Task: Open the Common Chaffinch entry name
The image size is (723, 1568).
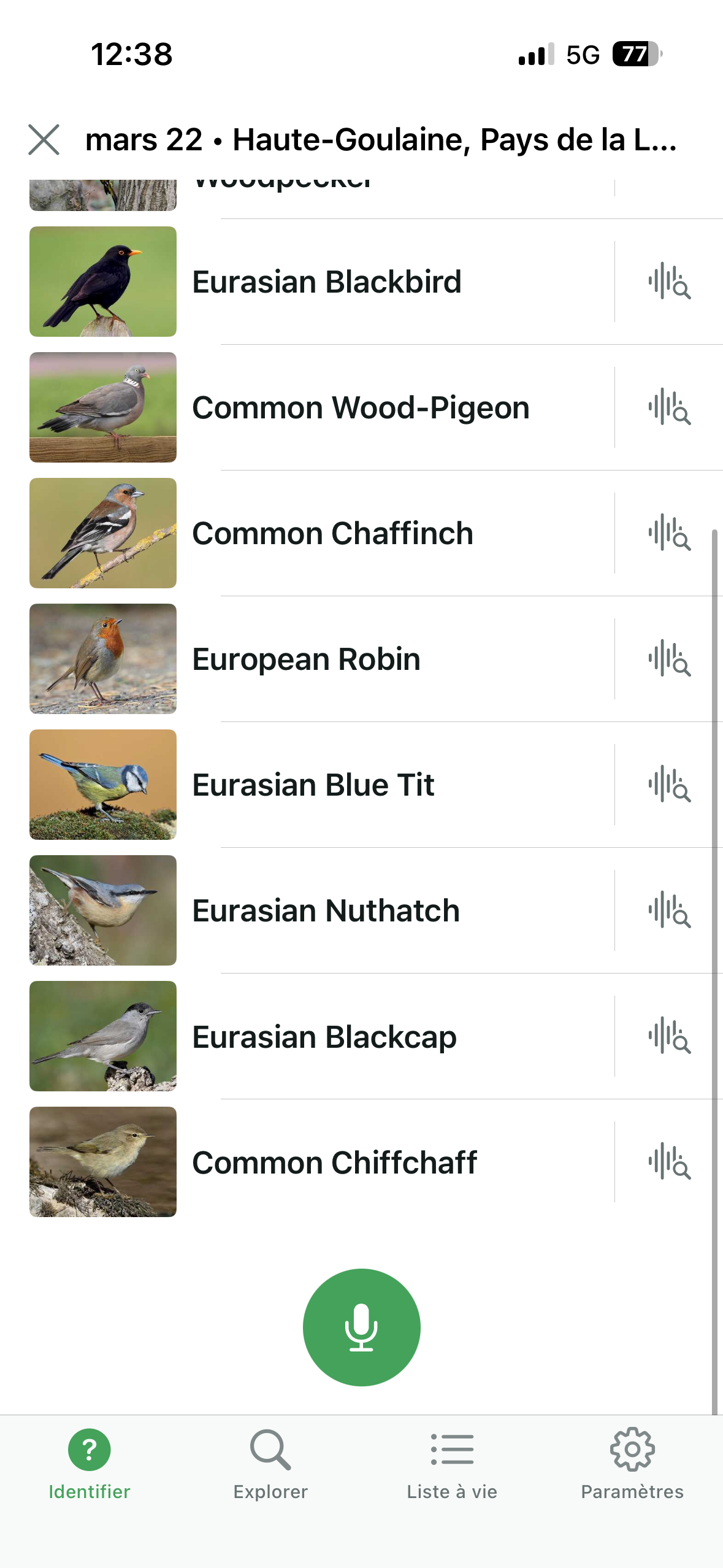Action: (x=332, y=533)
